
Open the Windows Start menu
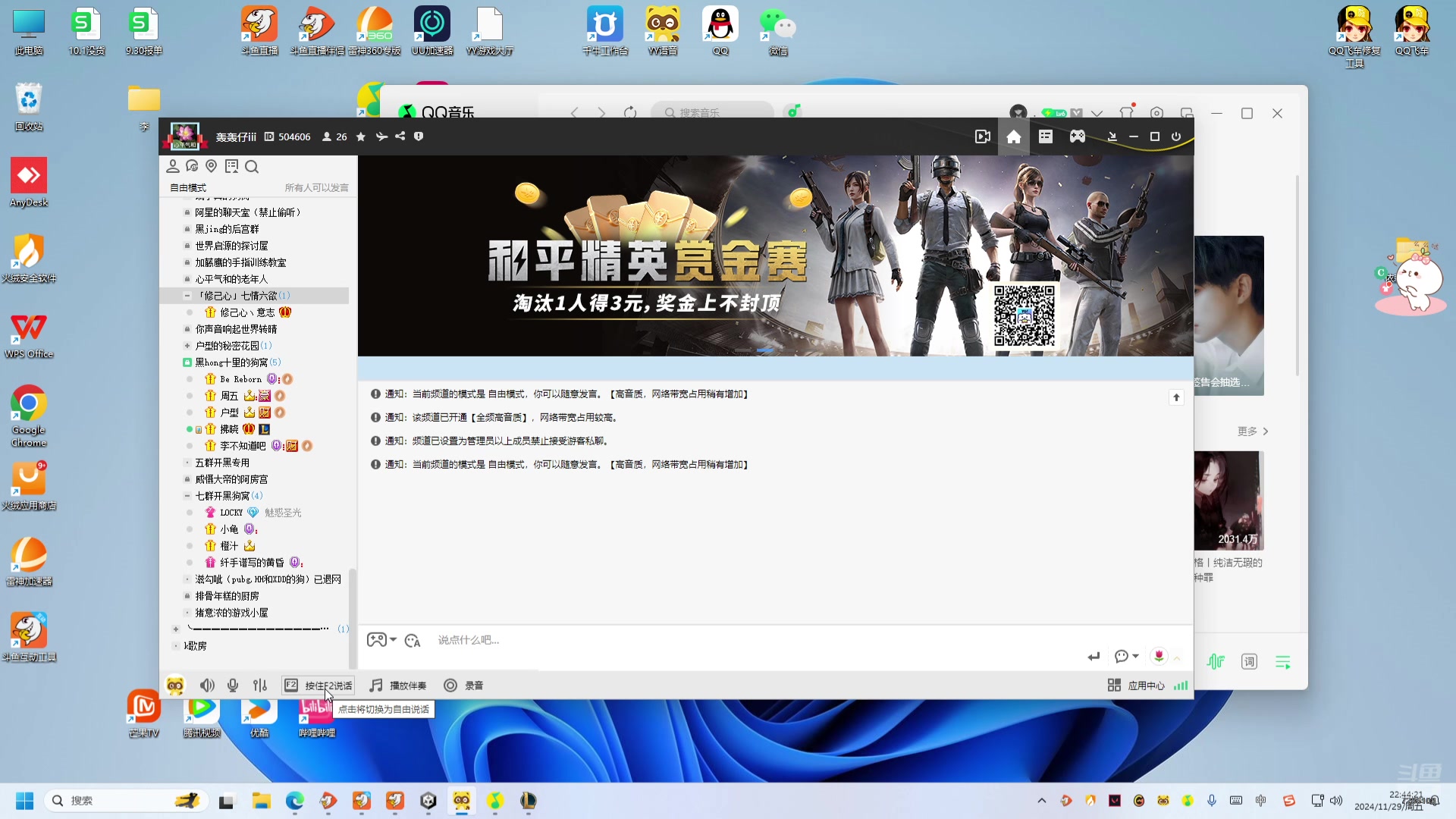pos(25,801)
